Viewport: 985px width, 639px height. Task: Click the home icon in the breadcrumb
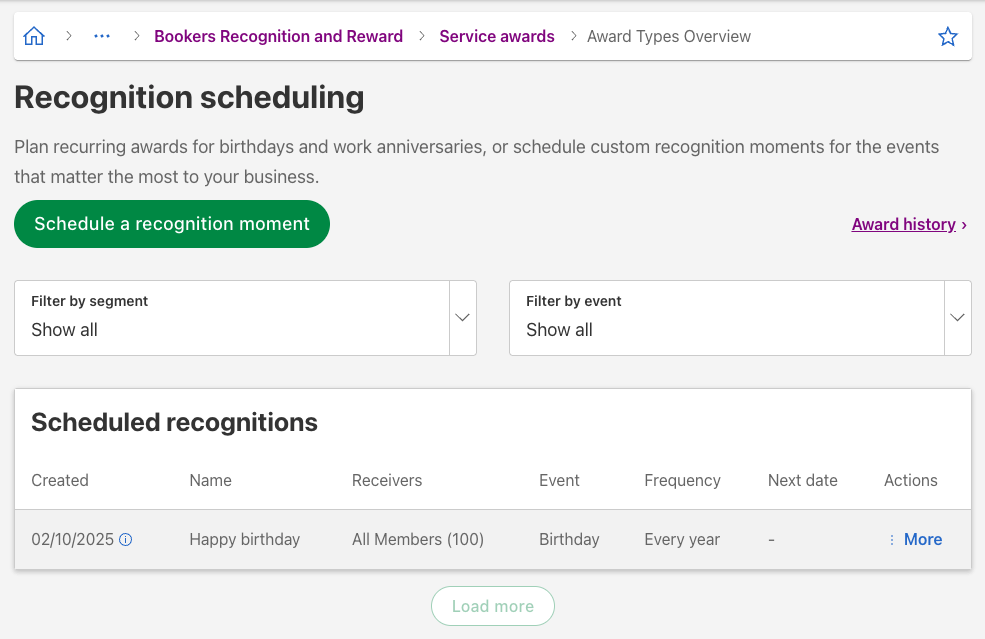click(x=34, y=35)
